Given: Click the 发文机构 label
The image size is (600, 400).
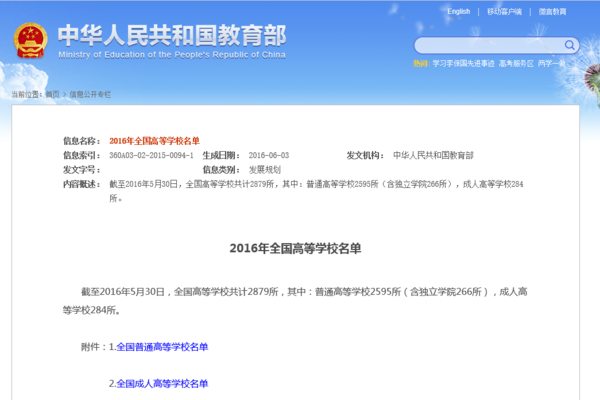Looking at the screenshot, I should 365,155.
